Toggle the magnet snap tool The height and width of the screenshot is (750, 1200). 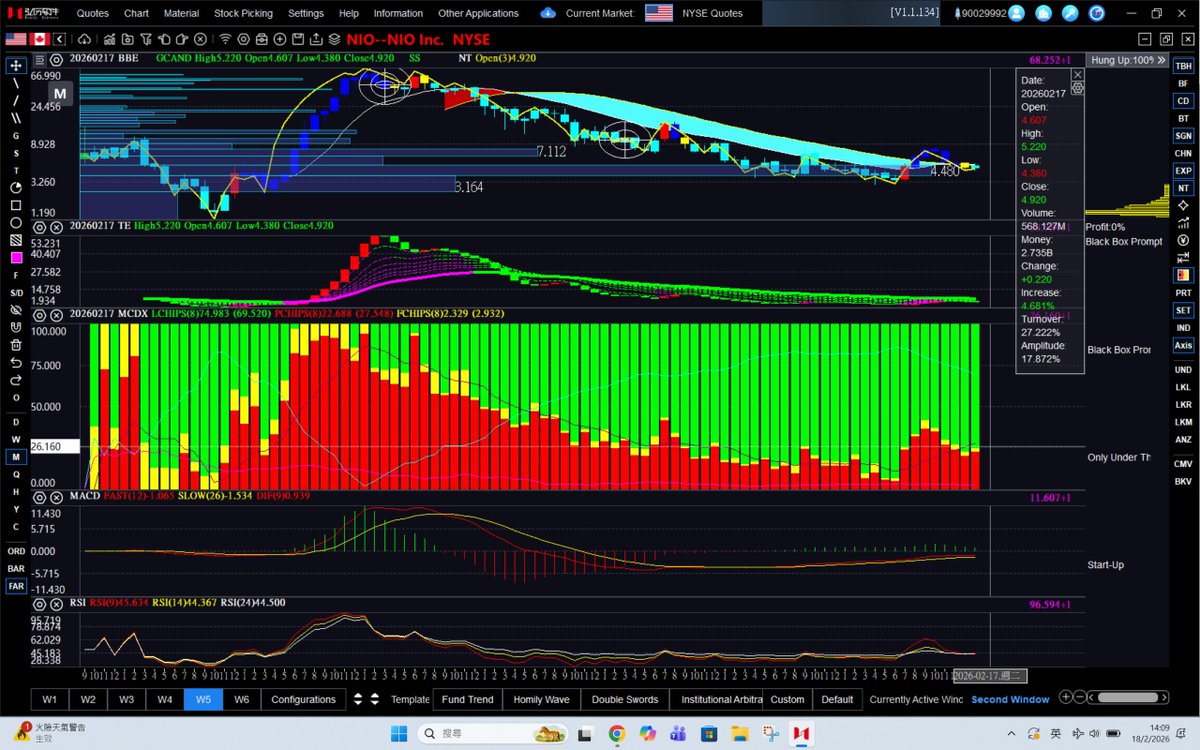16,328
